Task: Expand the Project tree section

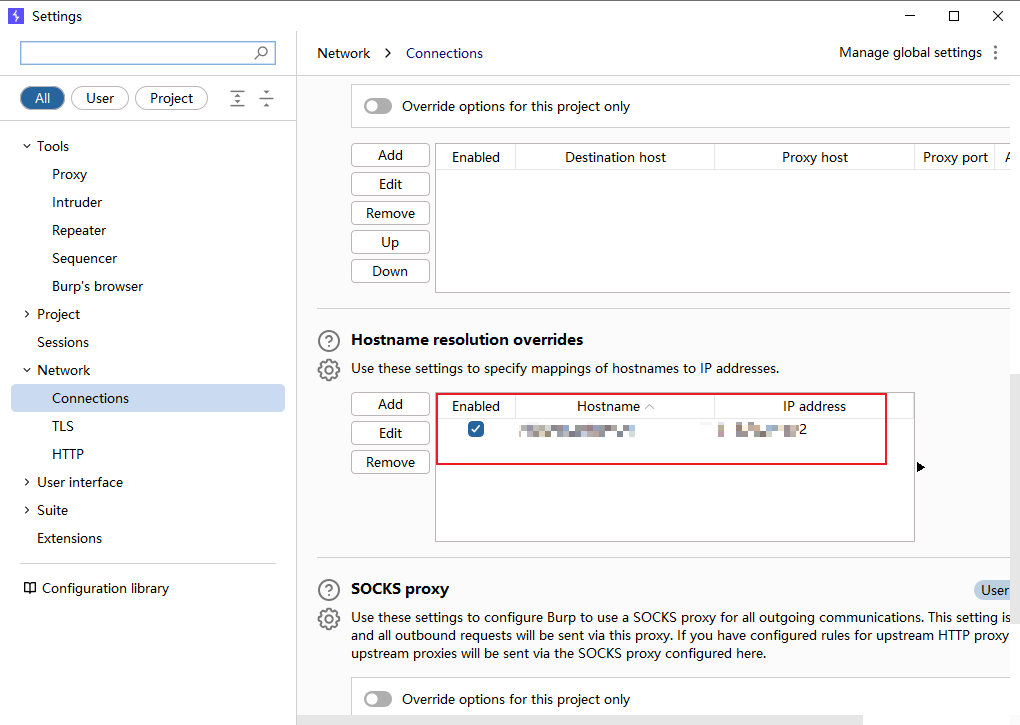Action: pos(27,314)
